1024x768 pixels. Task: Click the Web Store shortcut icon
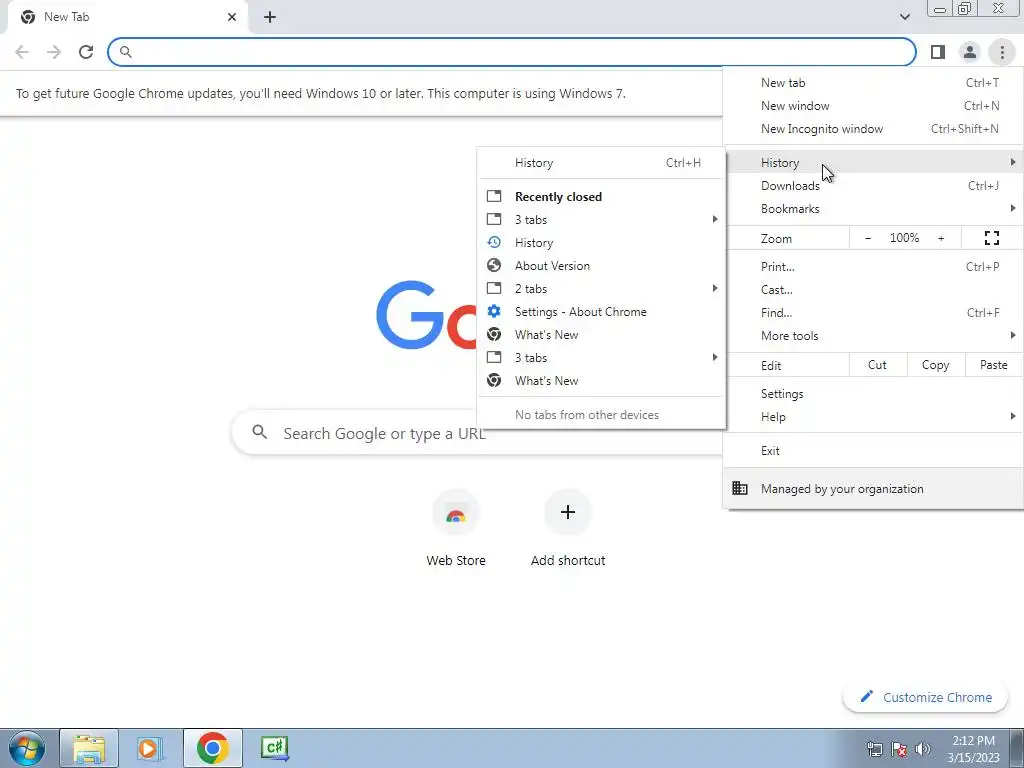[456, 513]
